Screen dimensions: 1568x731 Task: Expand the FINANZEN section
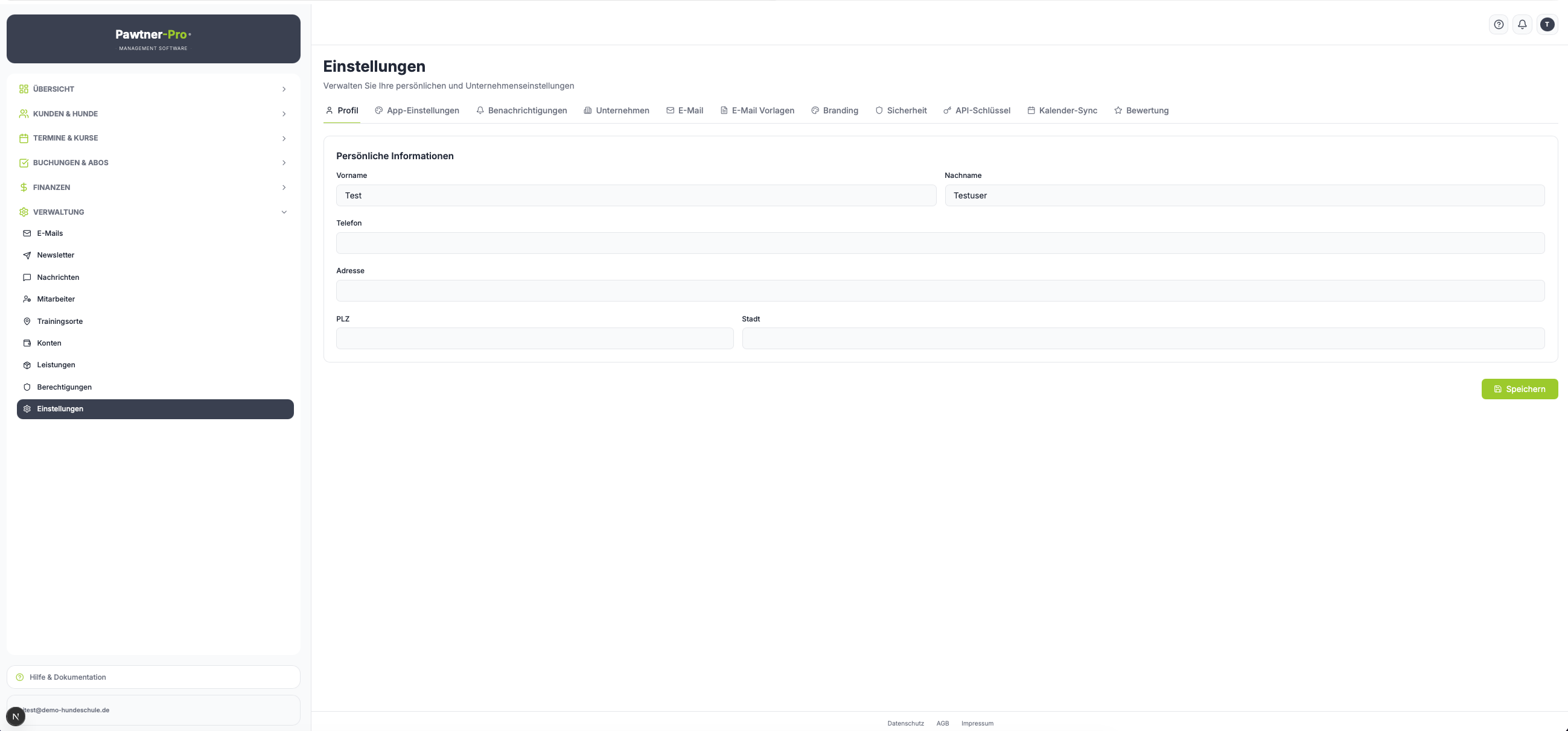tap(153, 188)
